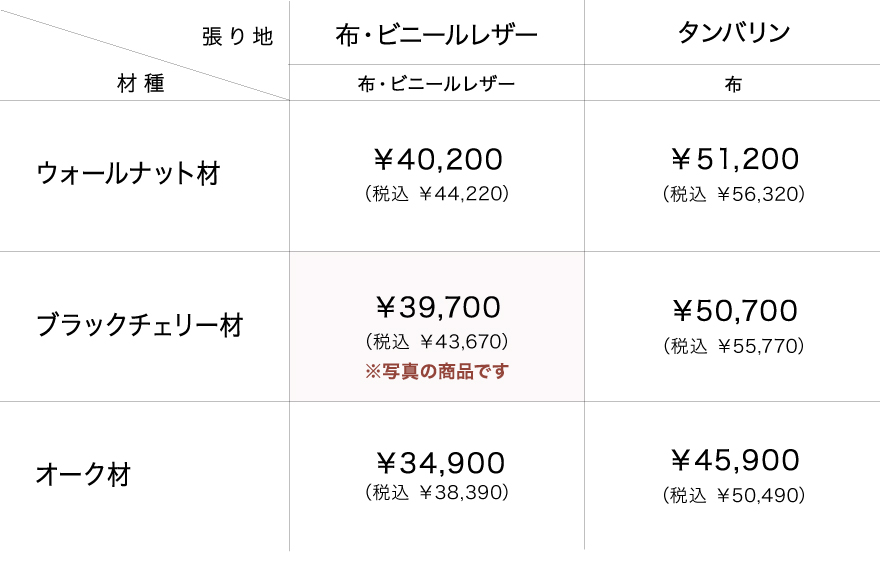
Task: Click the tax-included ¥56,320 text
Action: (x=734, y=194)
